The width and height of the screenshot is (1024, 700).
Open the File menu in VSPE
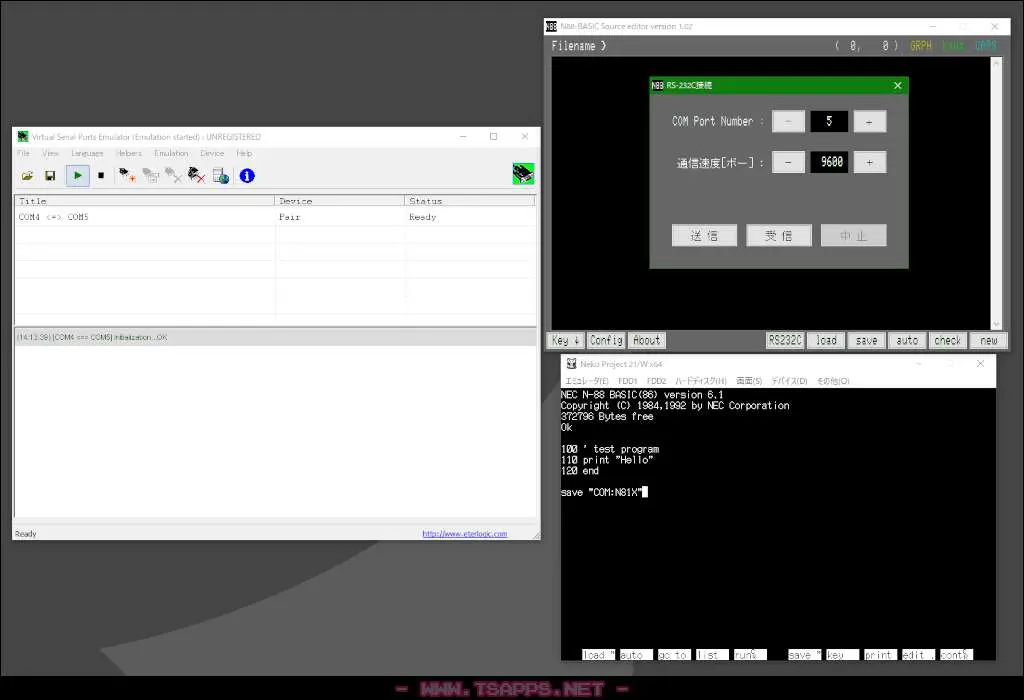24,153
